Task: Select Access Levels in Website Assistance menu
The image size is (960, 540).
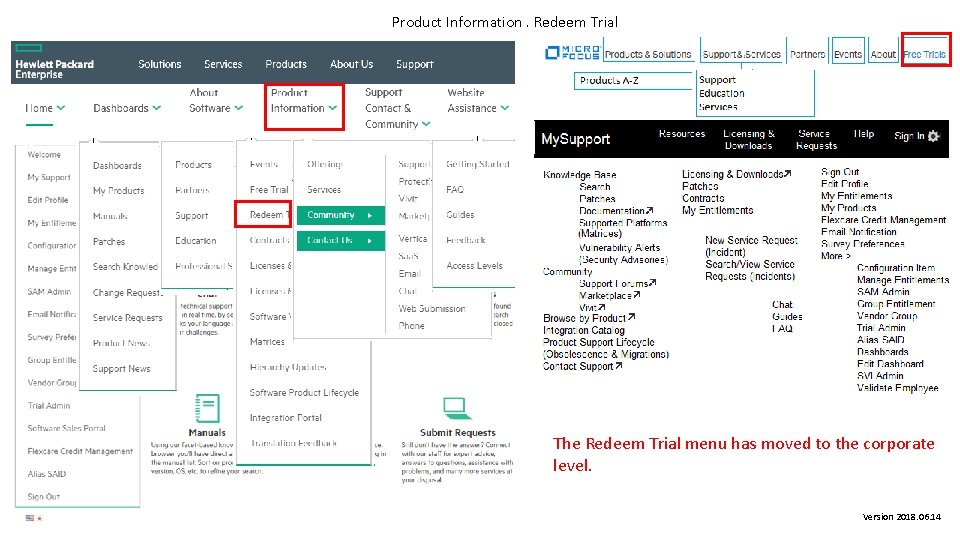Action: click(x=474, y=266)
